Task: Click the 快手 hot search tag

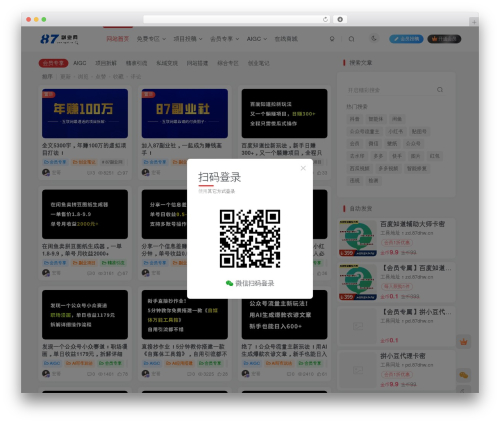Action: coord(397,156)
